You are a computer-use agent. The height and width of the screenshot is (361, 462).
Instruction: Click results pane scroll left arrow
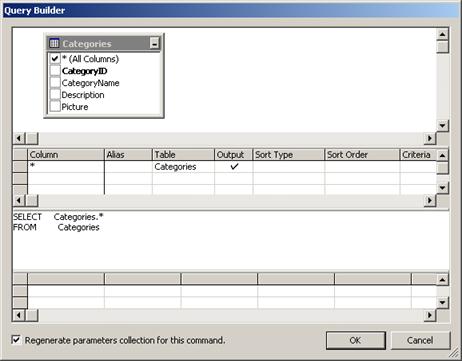(19, 315)
